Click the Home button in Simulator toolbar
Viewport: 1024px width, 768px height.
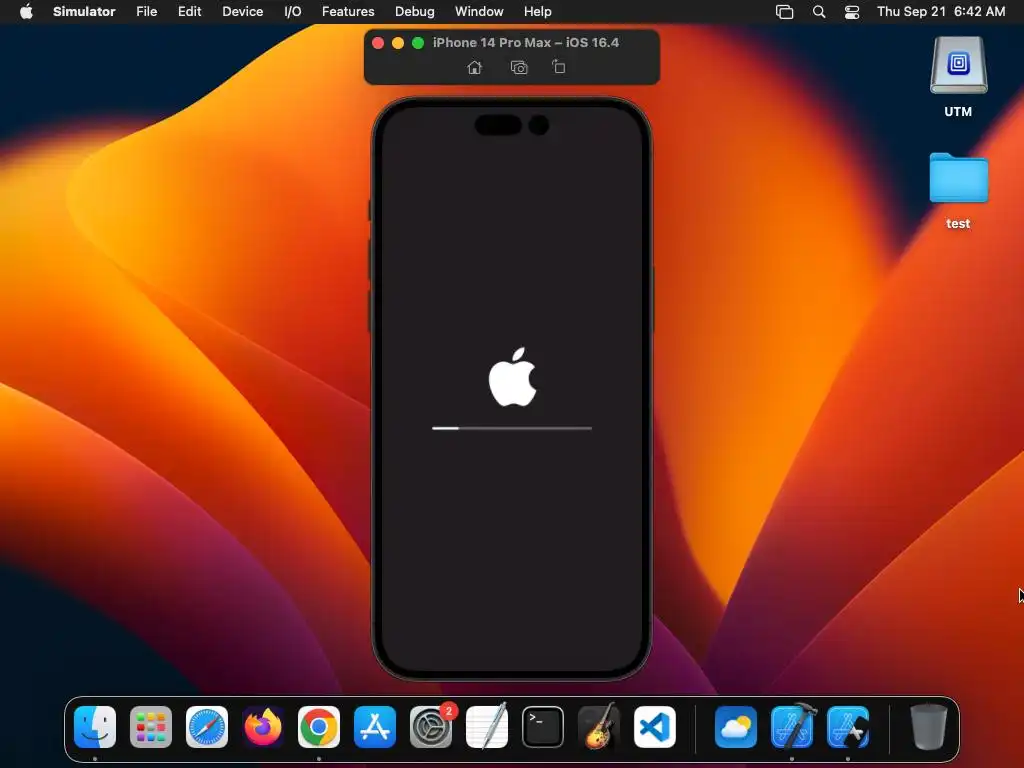475,67
